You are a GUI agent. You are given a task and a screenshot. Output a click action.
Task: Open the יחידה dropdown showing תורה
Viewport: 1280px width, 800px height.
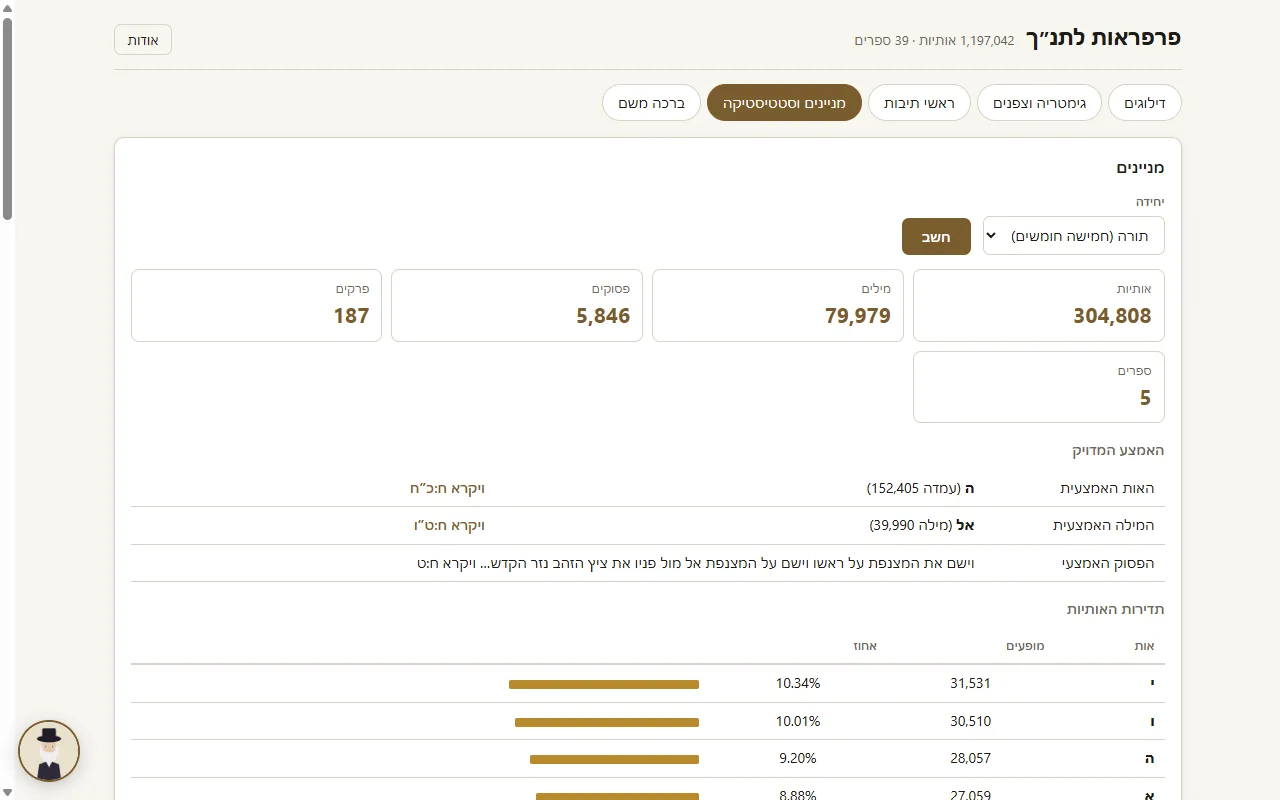(1073, 236)
